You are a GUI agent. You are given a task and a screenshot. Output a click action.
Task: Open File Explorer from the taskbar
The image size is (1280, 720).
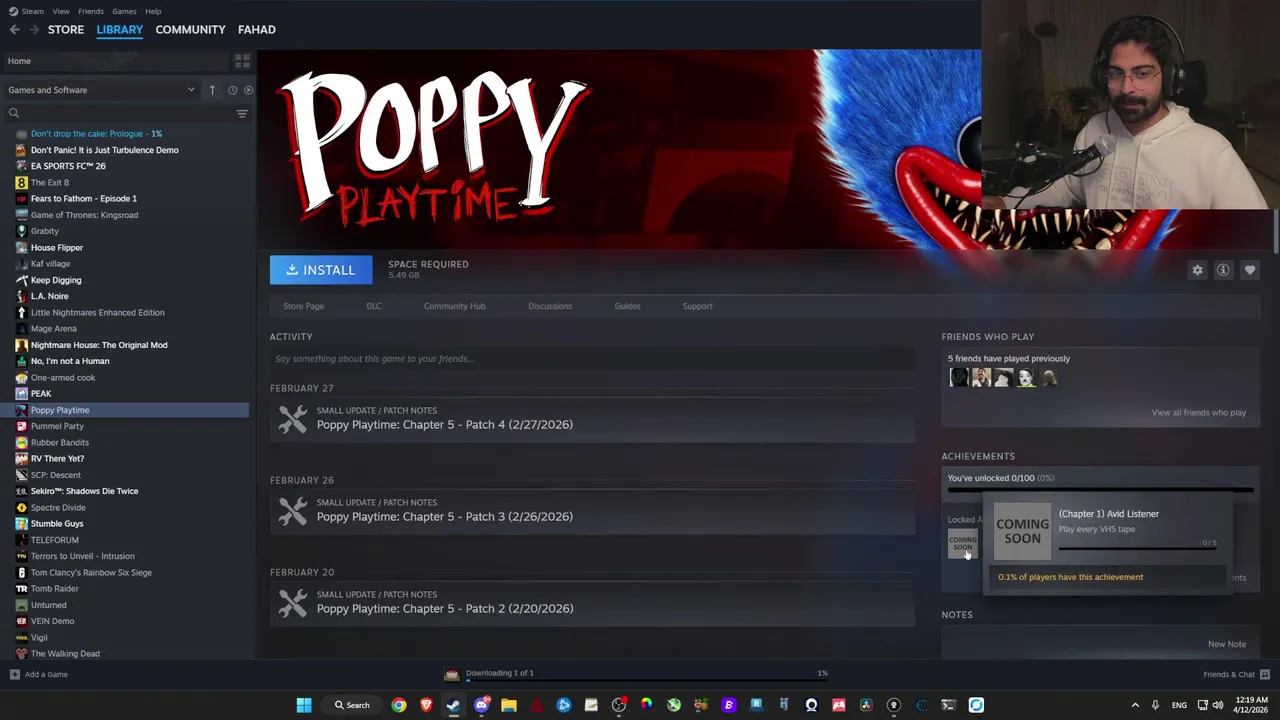coord(509,705)
